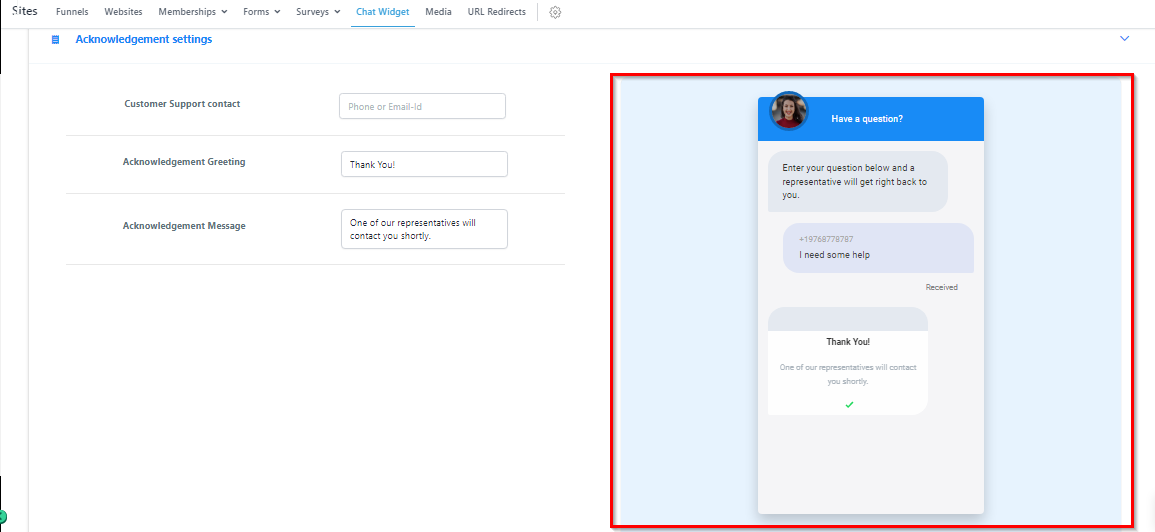1155x532 pixels.
Task: Focus the Acknowledgement Greeting text field
Action: (424, 164)
